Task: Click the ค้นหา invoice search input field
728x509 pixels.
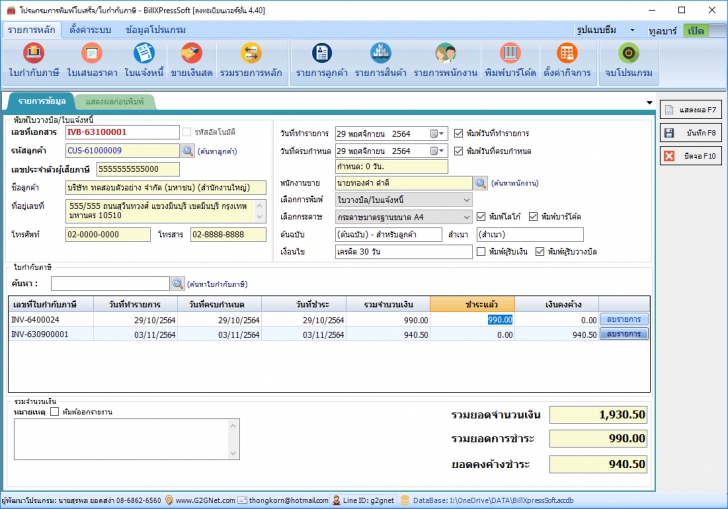Action: click(110, 284)
